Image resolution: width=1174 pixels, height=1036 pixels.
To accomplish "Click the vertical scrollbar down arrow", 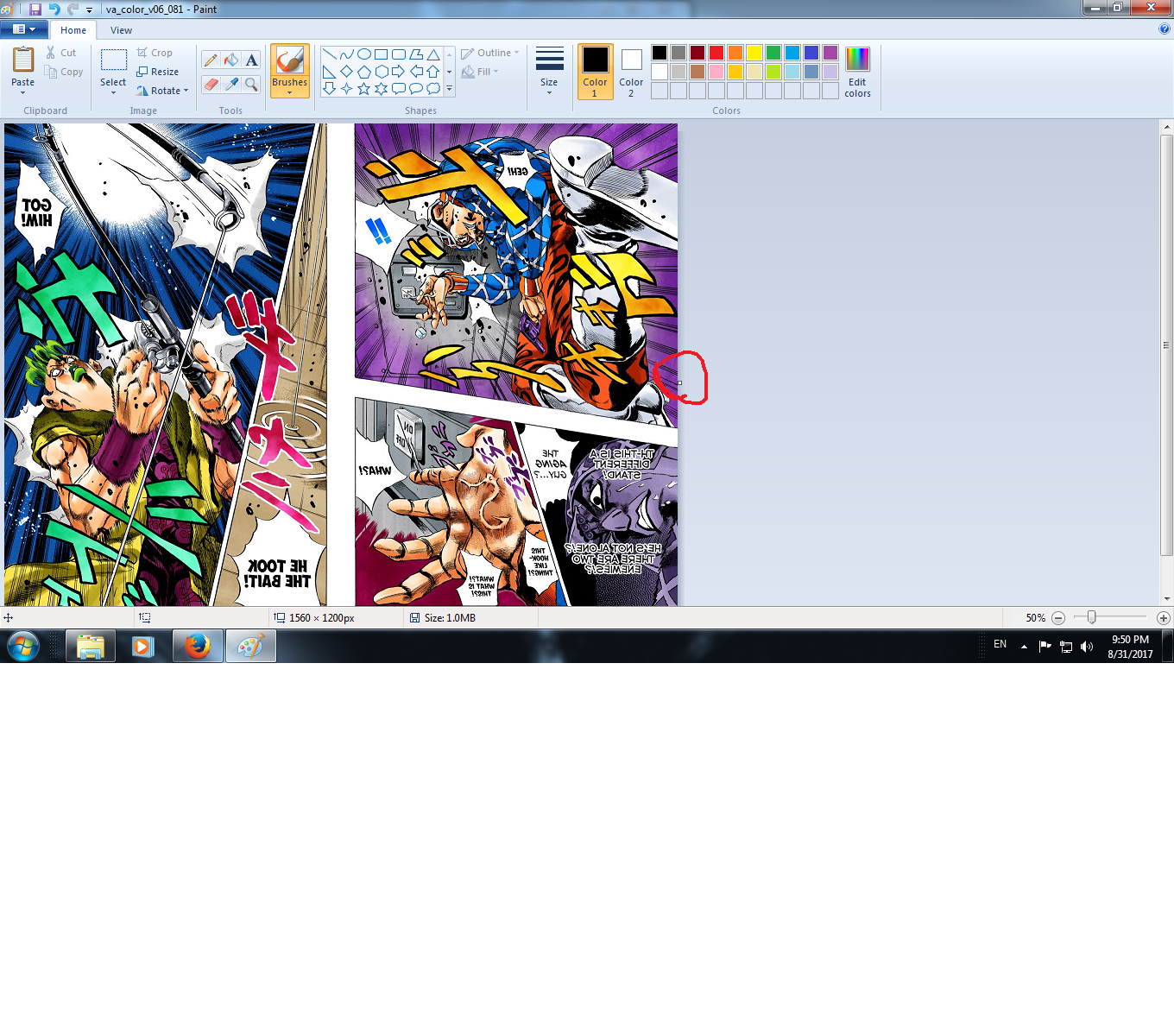I will (1167, 598).
